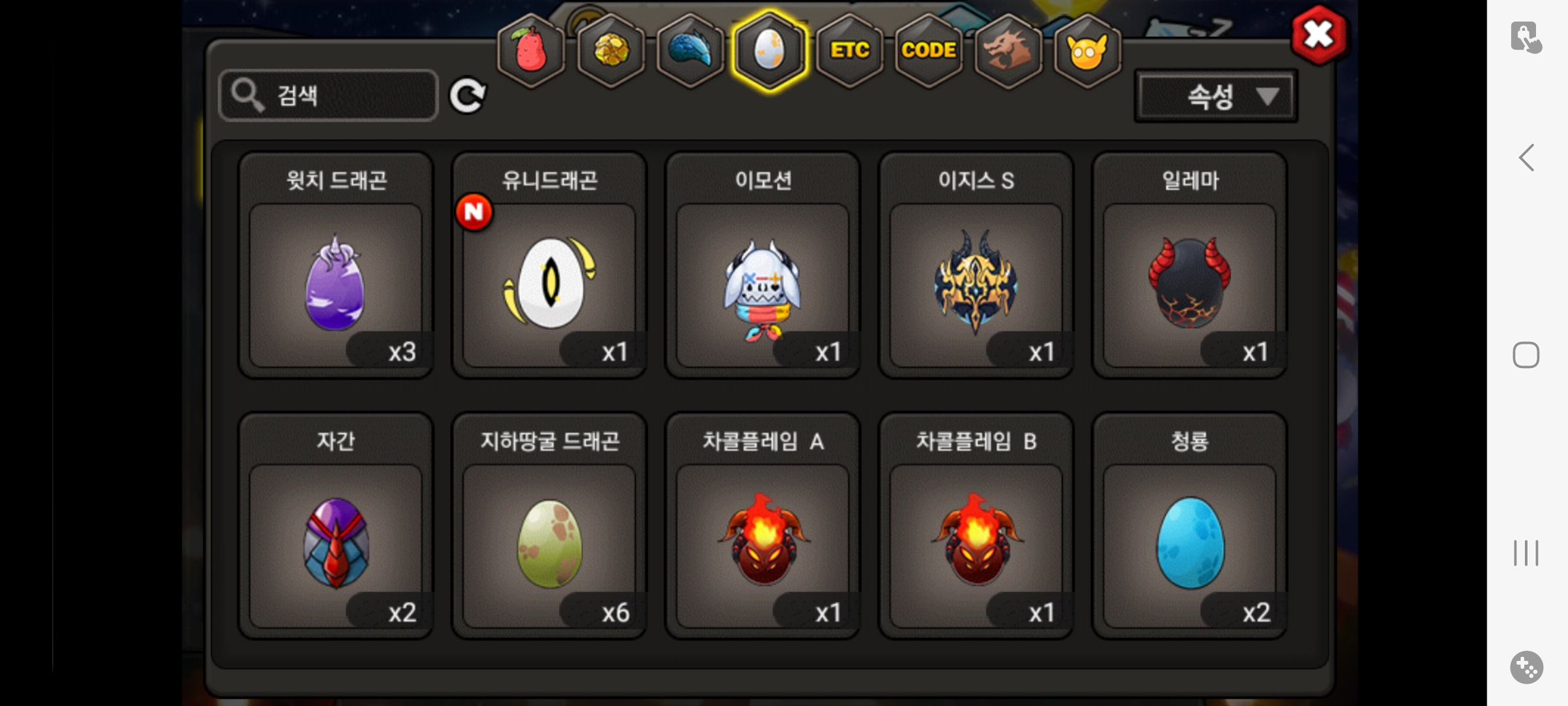1568x706 pixels.
Task: Select the gold nugget category tab
Action: (611, 50)
